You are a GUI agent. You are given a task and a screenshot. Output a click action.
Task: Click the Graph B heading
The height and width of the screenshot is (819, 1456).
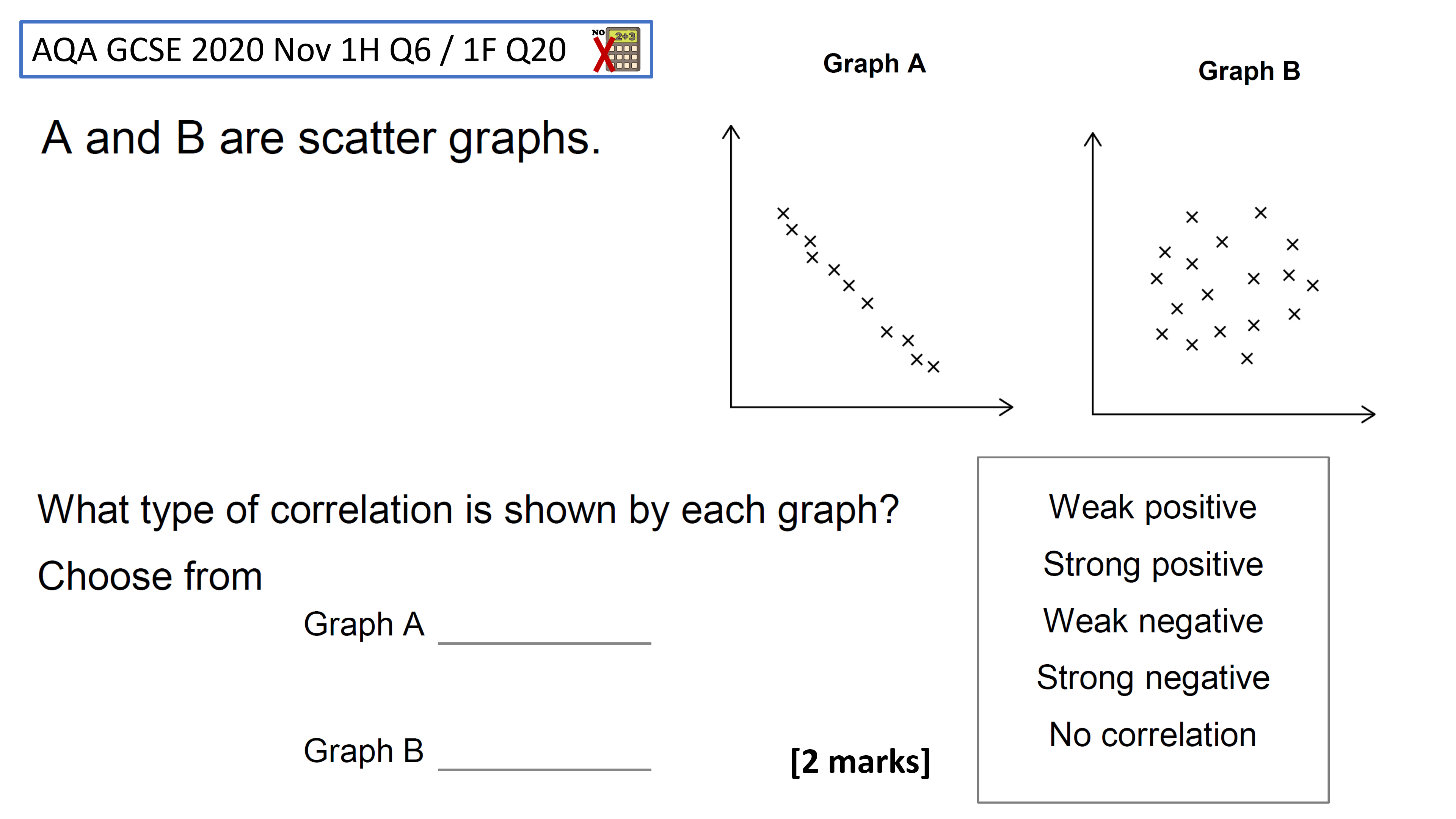coord(1249,72)
